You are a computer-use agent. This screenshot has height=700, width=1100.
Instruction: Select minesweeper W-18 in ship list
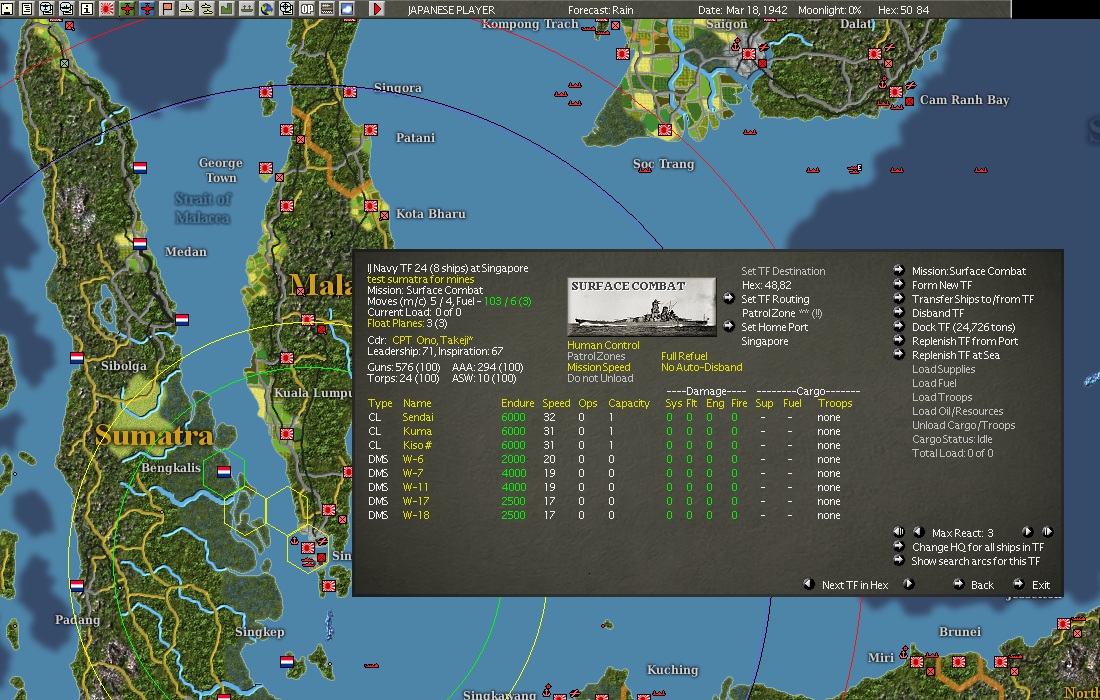(x=415, y=516)
